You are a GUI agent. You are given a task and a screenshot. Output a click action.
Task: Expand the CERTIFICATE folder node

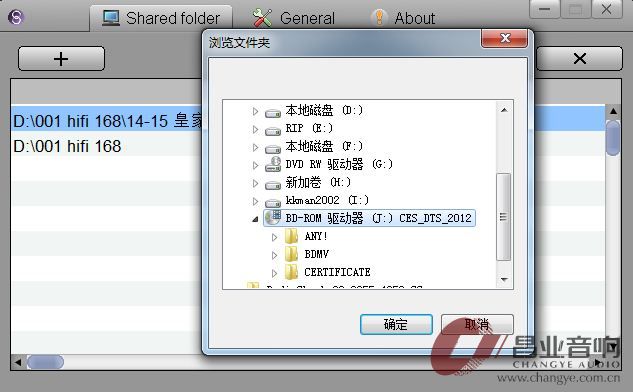(275, 273)
